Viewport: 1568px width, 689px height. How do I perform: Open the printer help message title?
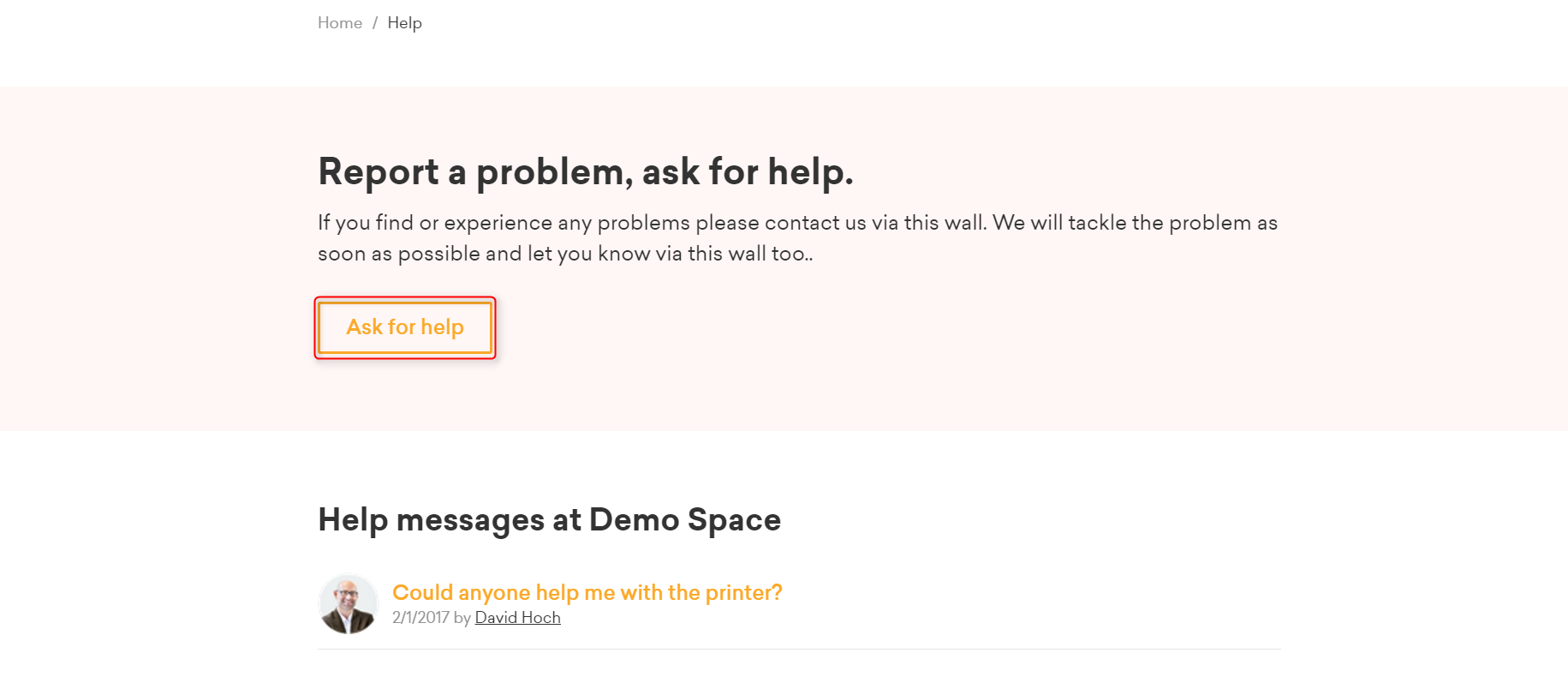[x=587, y=592]
